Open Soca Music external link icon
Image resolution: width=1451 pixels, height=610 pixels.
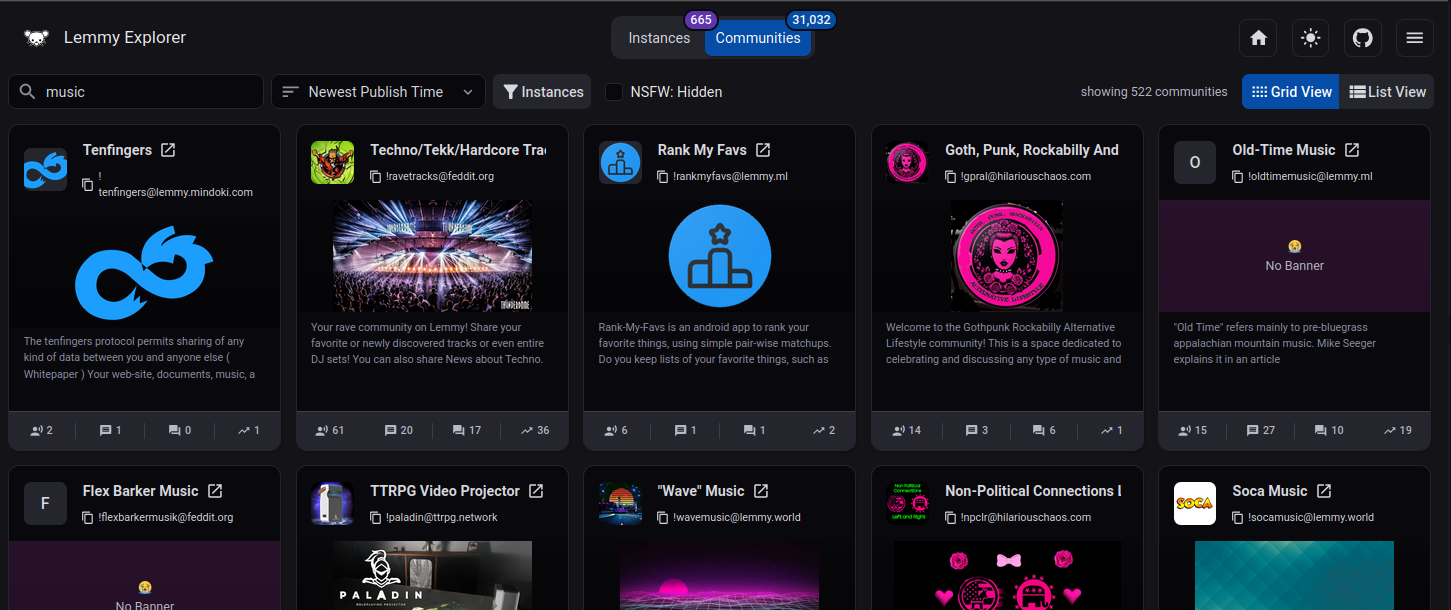(x=1324, y=491)
